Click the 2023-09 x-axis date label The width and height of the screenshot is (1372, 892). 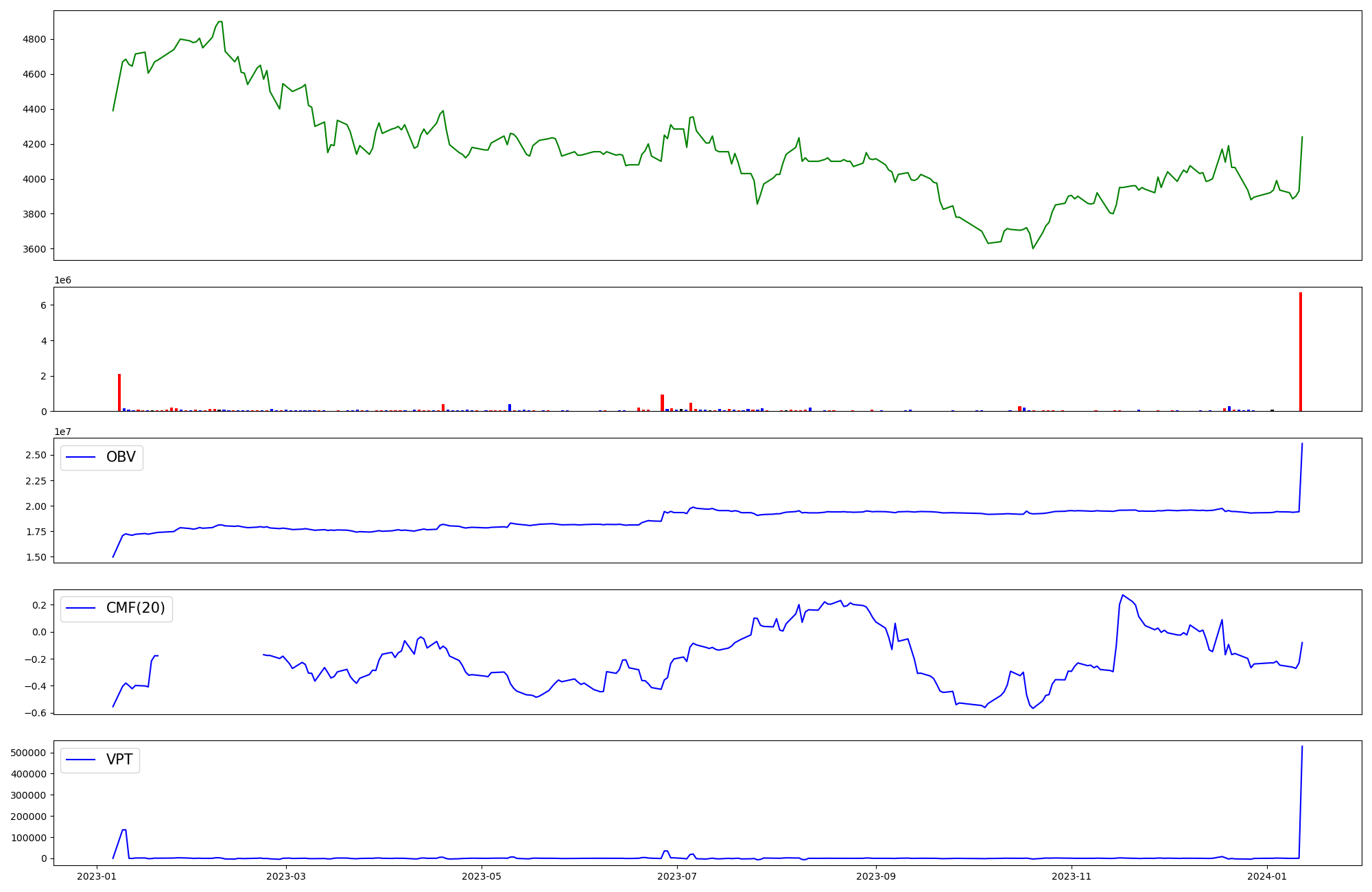[876, 876]
